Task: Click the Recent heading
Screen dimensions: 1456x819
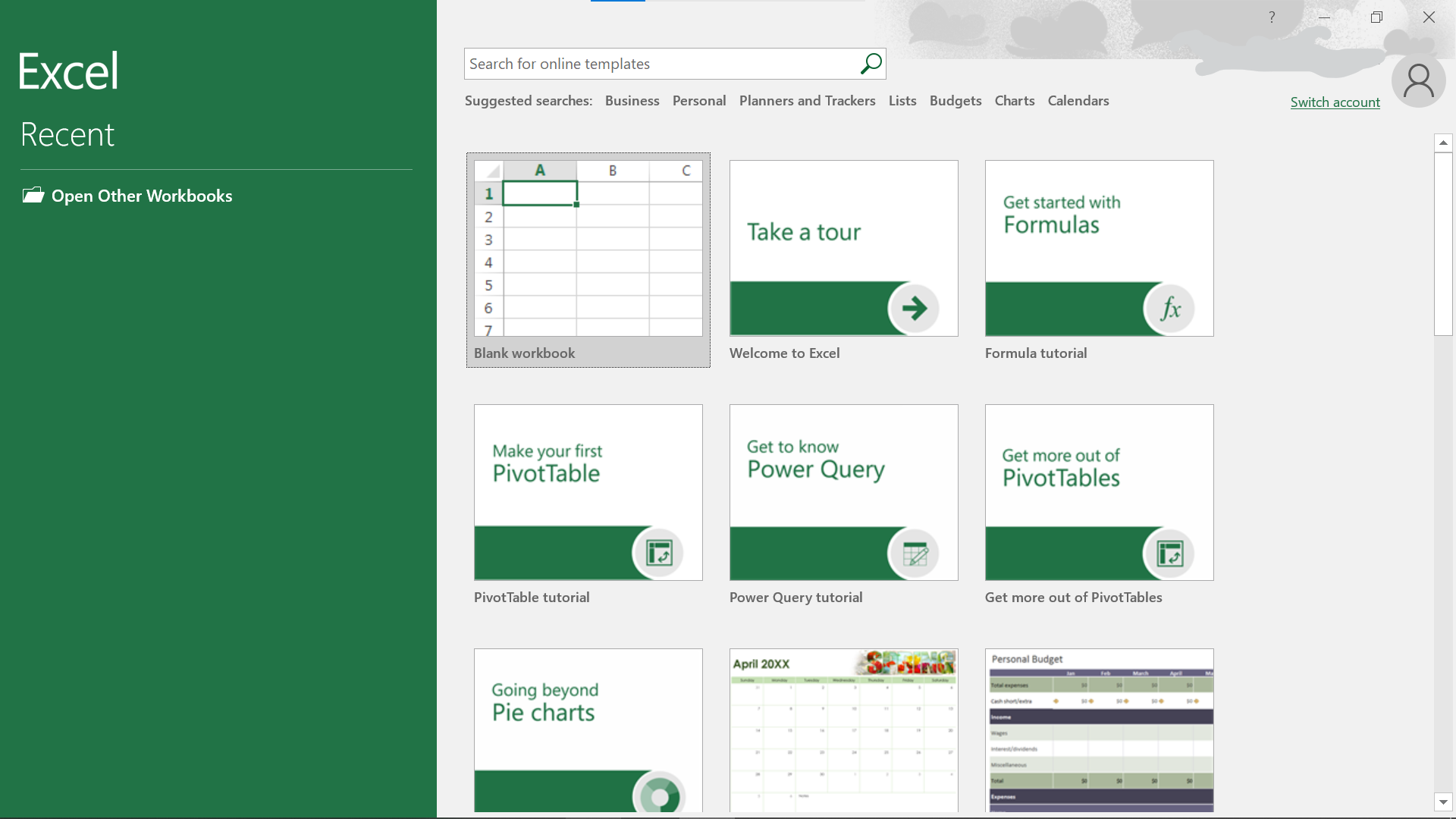Action: coord(67,135)
